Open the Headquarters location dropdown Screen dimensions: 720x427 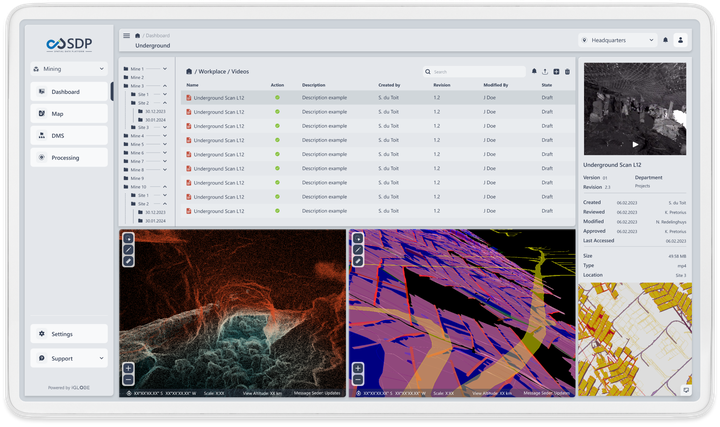[x=618, y=40]
